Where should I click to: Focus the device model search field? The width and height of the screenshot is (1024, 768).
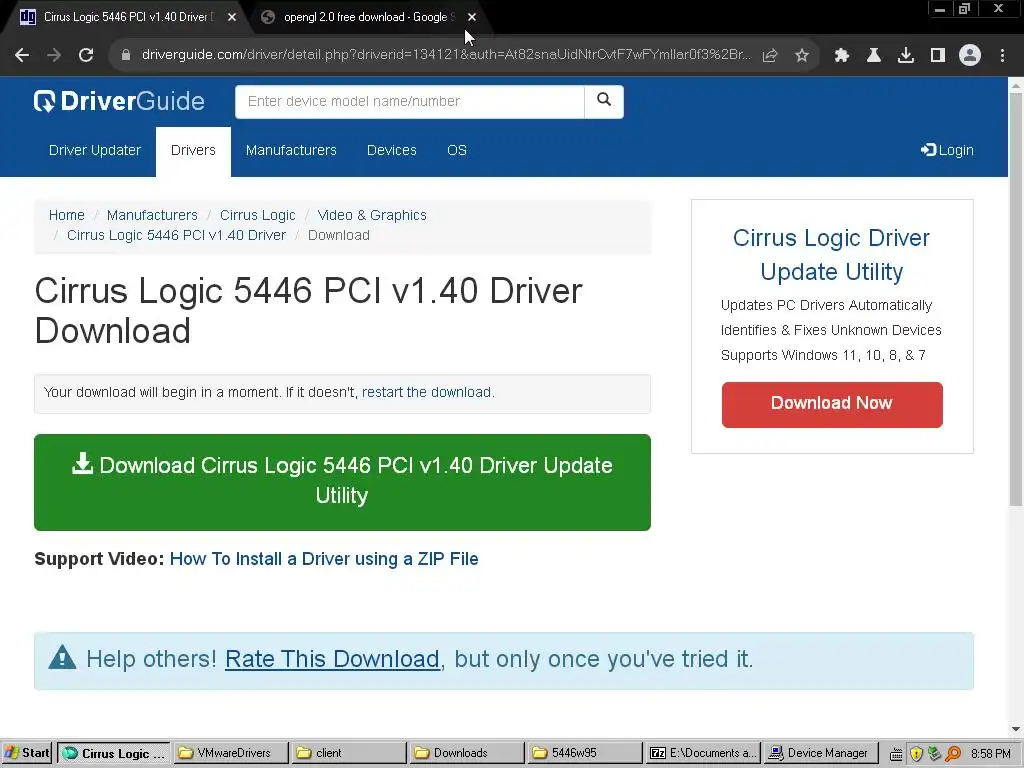coord(409,101)
